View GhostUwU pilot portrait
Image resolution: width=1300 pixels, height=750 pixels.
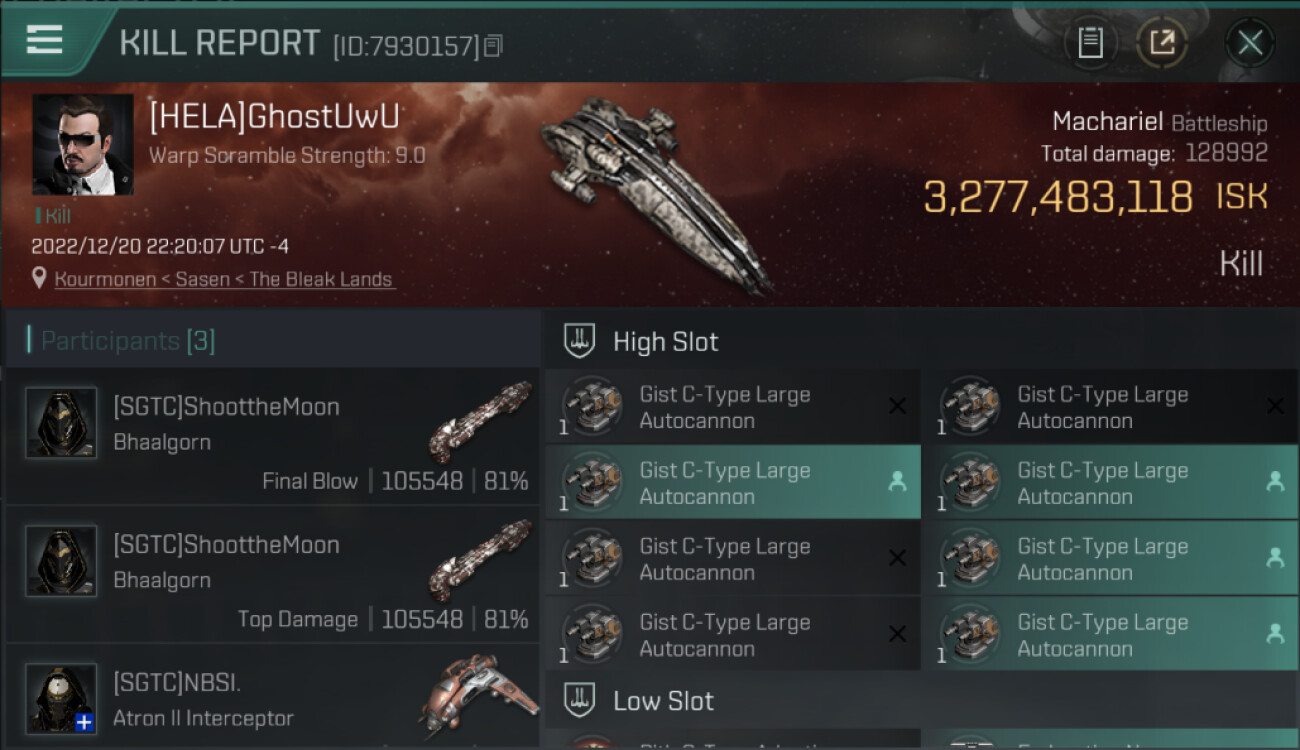point(83,144)
